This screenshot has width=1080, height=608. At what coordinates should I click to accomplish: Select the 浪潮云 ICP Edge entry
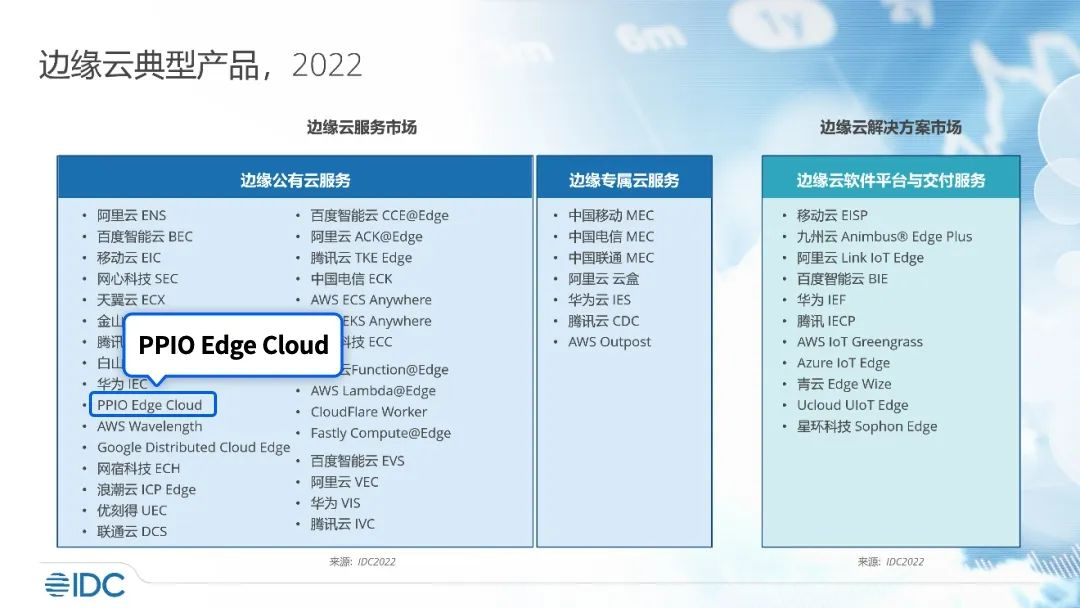coord(147,490)
